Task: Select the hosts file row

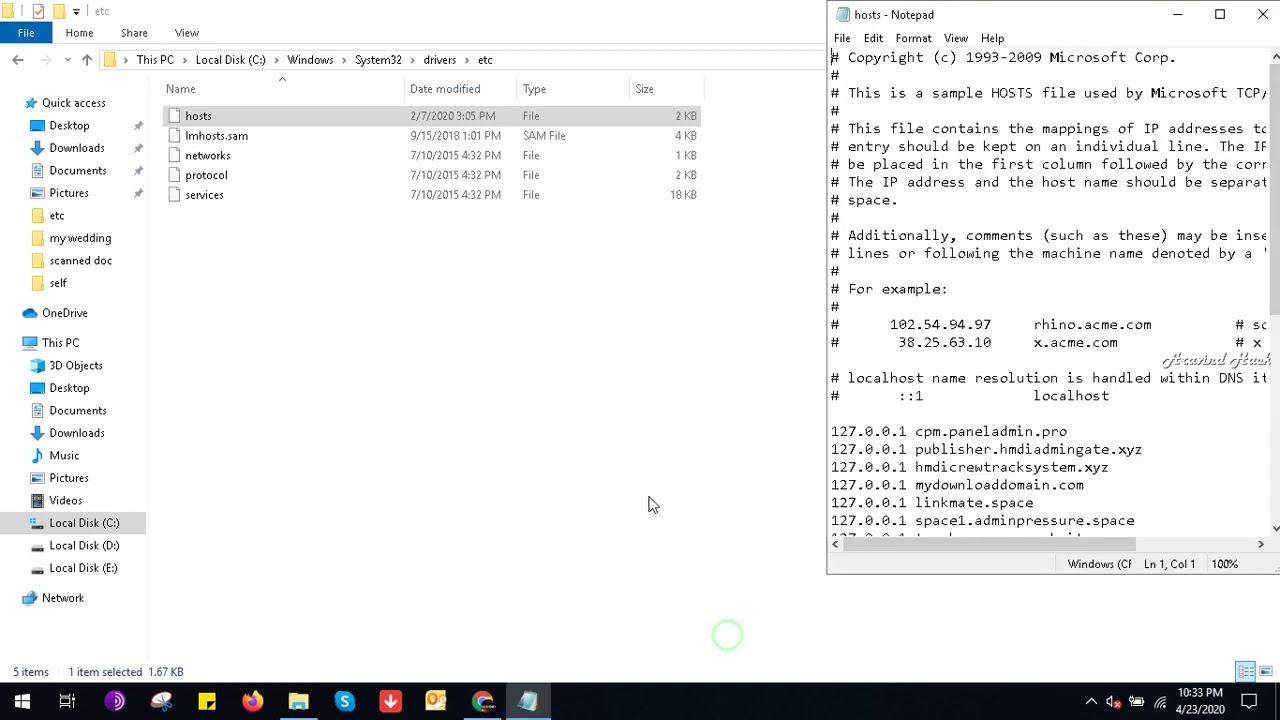Action: tap(431, 116)
